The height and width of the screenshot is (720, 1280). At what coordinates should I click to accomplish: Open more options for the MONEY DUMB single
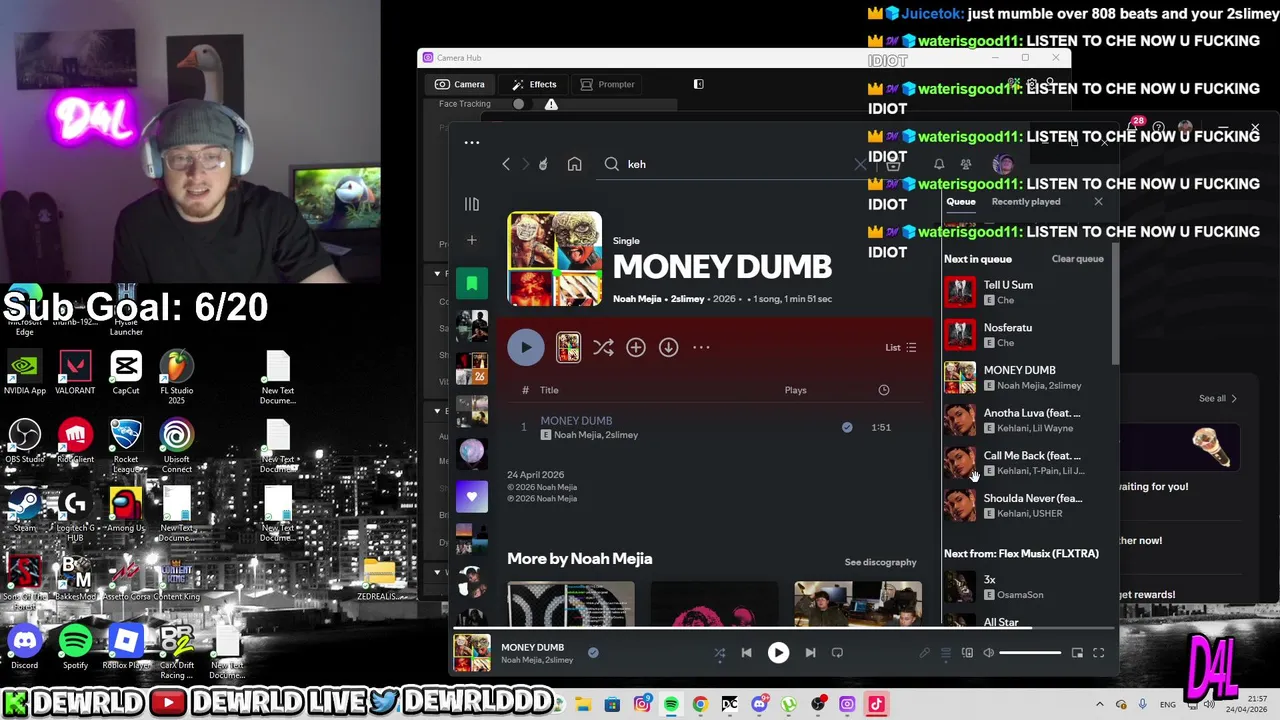click(701, 347)
